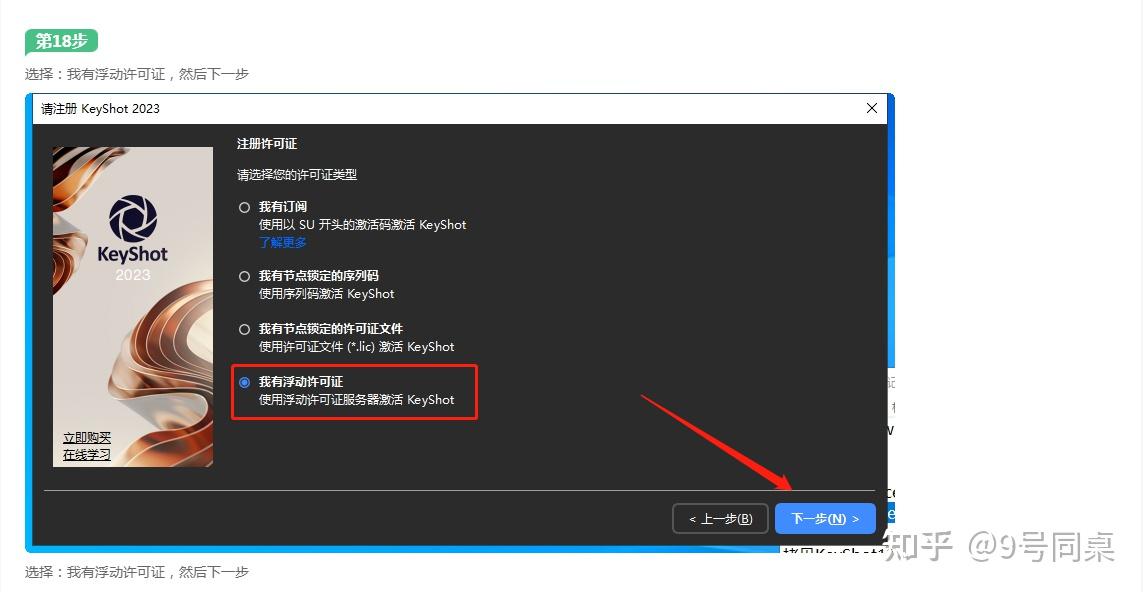Select the 我有节点锁定的许可证文件 option
The width and height of the screenshot is (1143, 592).
pos(243,328)
